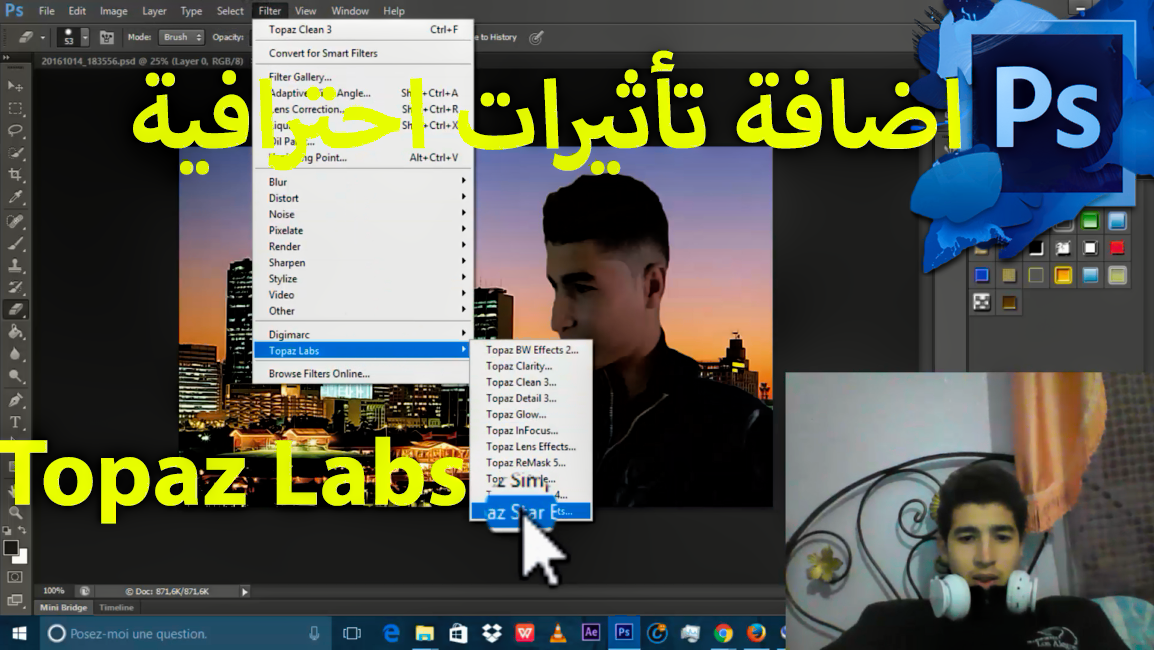Image resolution: width=1154 pixels, height=650 pixels.
Task: Open the brush panel toggle icon
Action: pos(107,37)
